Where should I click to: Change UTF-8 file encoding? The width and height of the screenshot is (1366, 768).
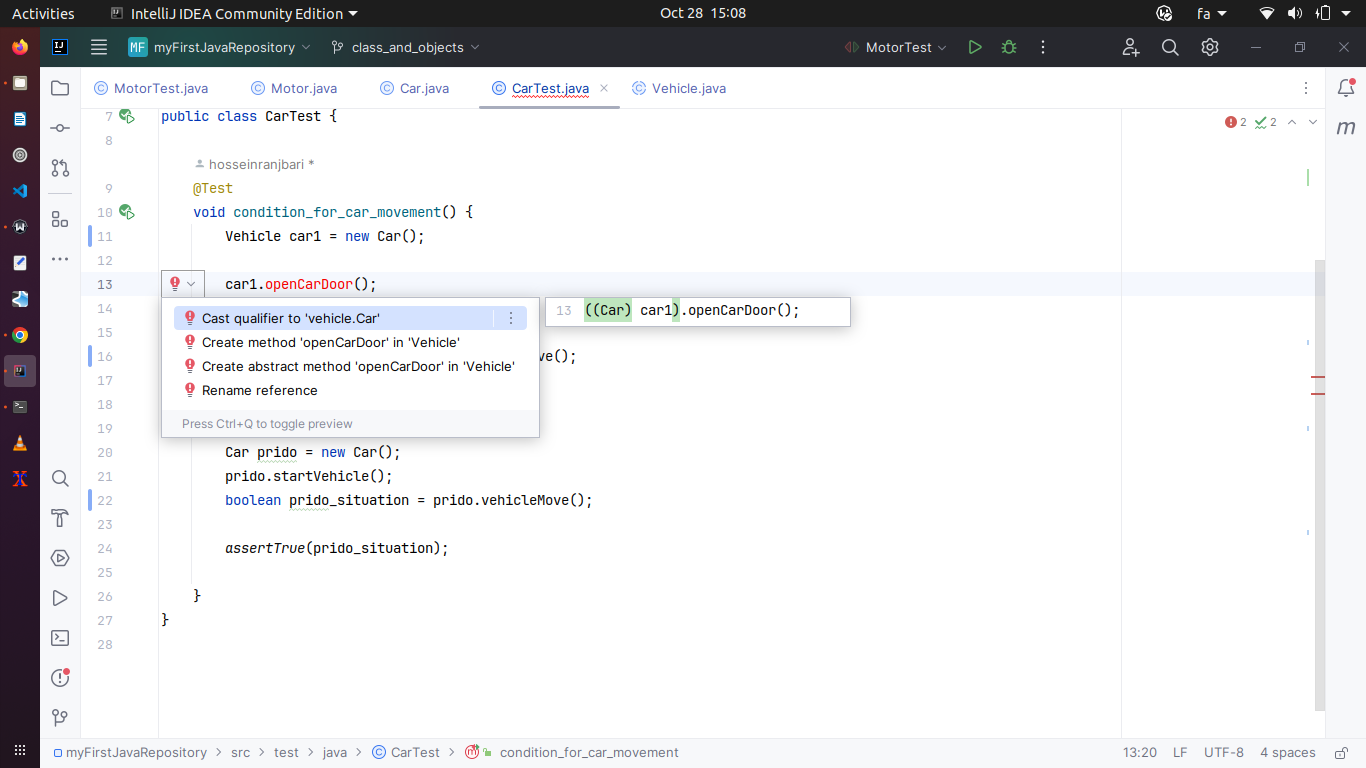pyautogui.click(x=1224, y=752)
